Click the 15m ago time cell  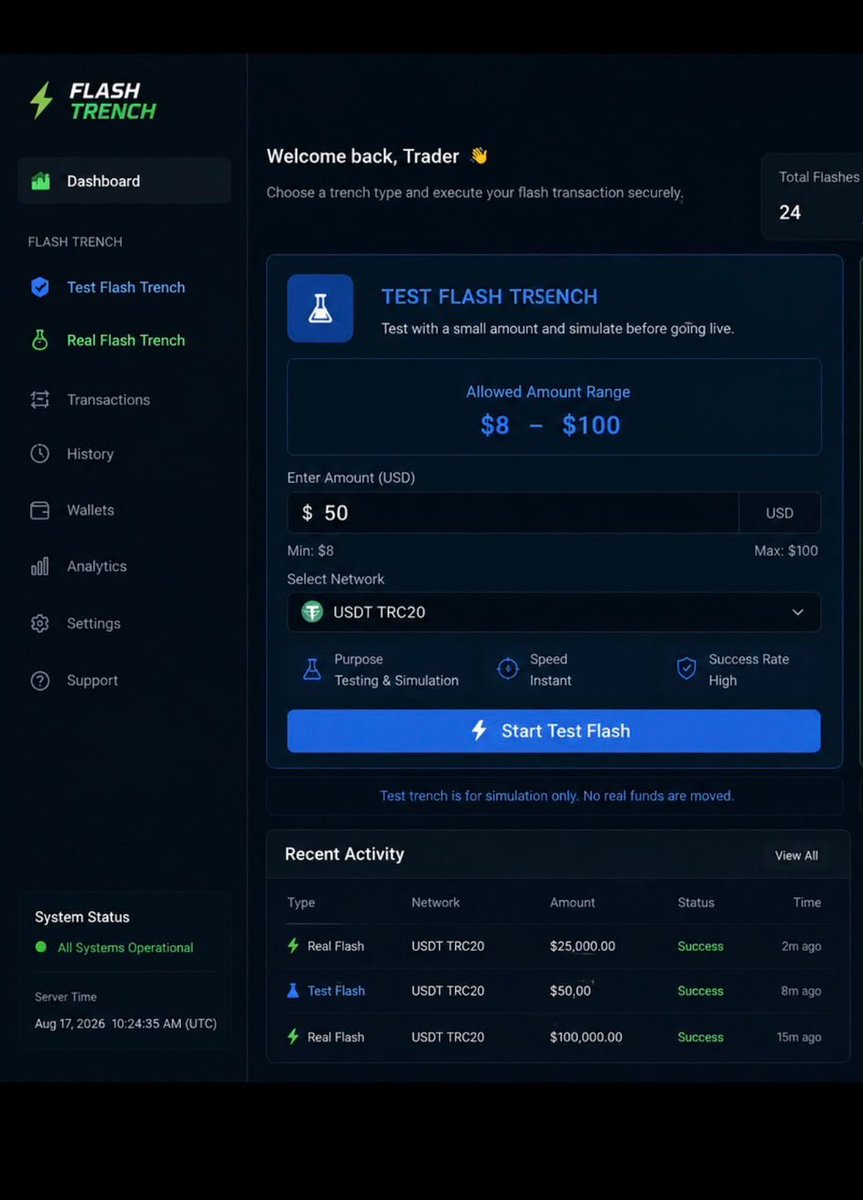(799, 1037)
